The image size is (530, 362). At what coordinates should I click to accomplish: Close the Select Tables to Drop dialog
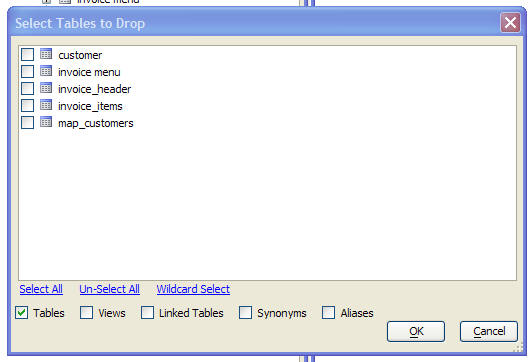click(510, 23)
